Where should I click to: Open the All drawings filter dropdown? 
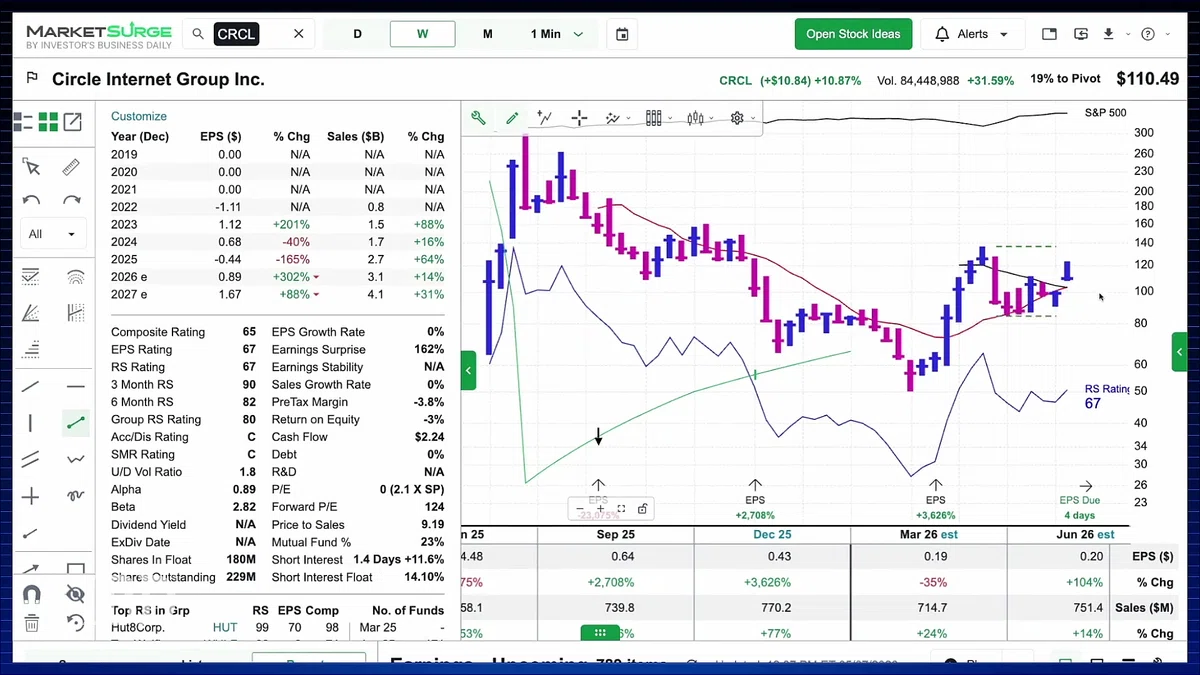pos(53,234)
